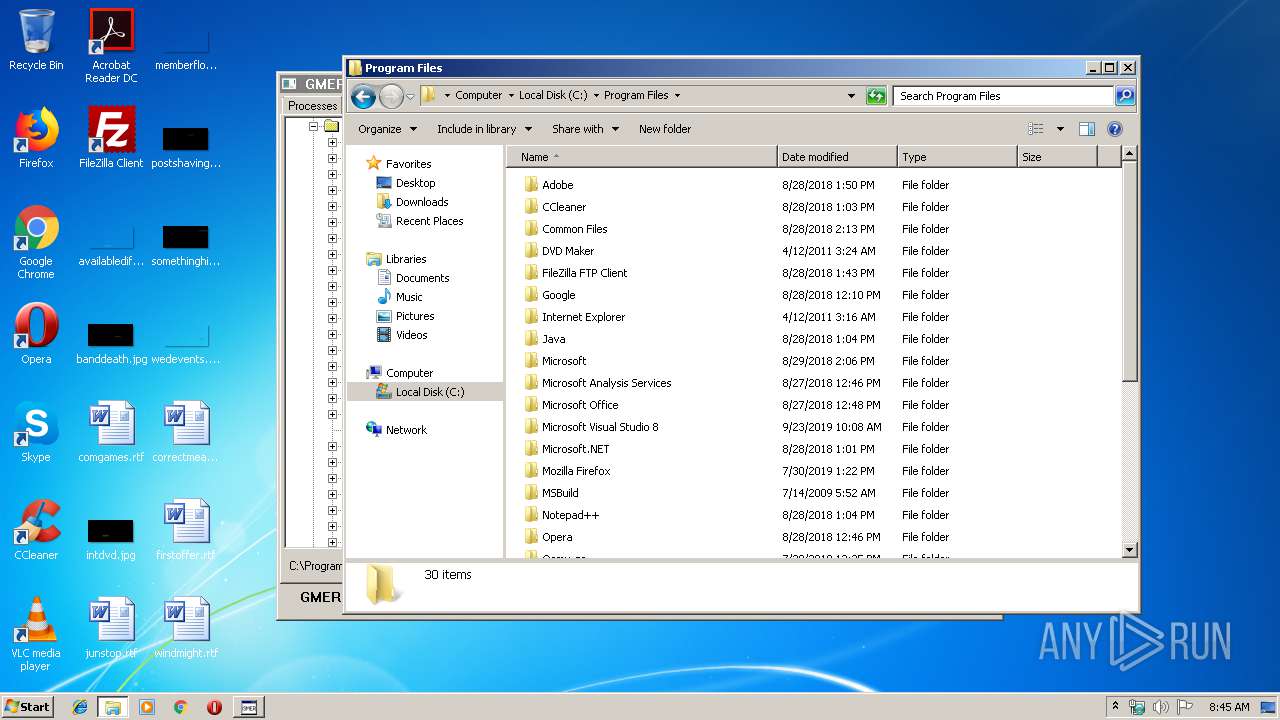Show the preview pane icon
Image resolution: width=1280 pixels, height=720 pixels.
click(1087, 129)
